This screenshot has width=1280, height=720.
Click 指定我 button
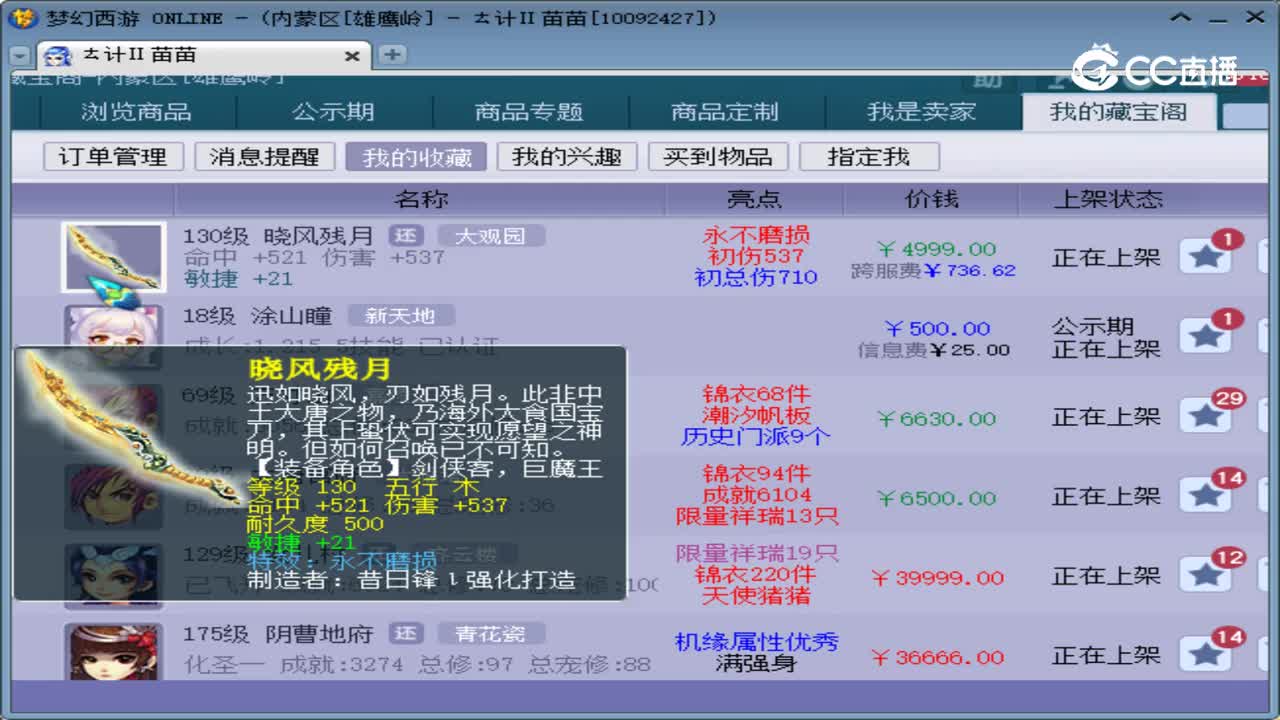[x=869, y=157]
